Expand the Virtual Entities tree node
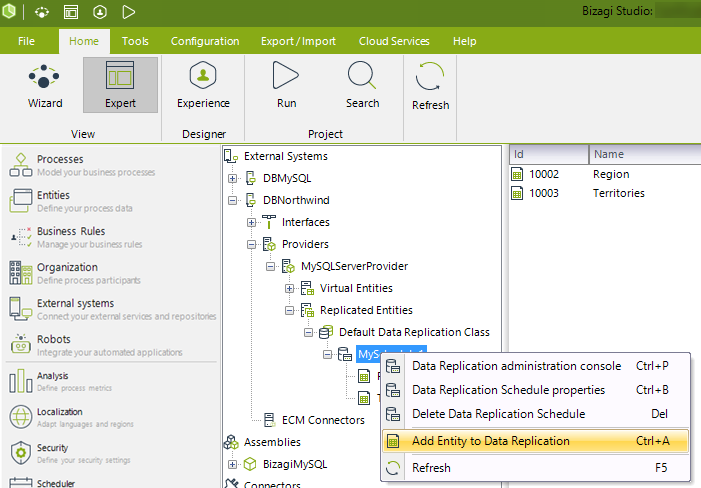This screenshot has height=488, width=701. [290, 288]
